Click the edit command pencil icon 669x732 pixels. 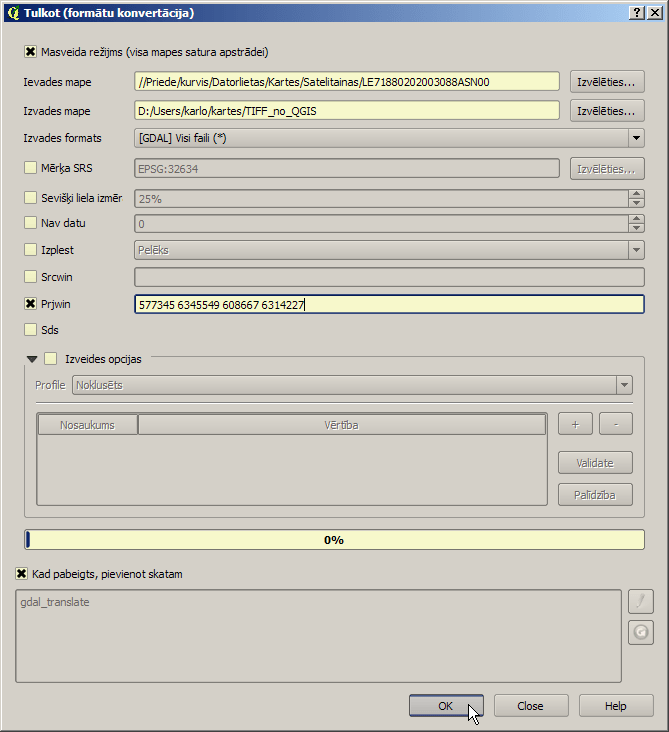click(x=641, y=601)
